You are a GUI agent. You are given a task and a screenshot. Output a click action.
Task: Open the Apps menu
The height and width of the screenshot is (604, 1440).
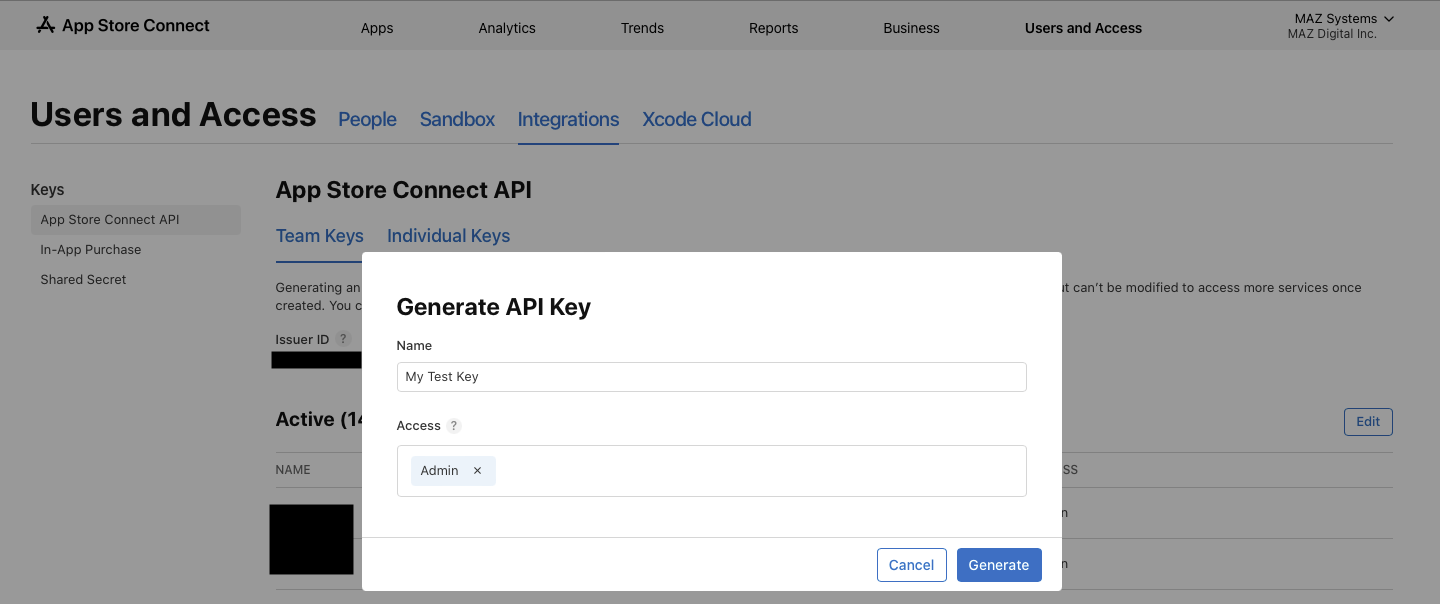click(377, 28)
